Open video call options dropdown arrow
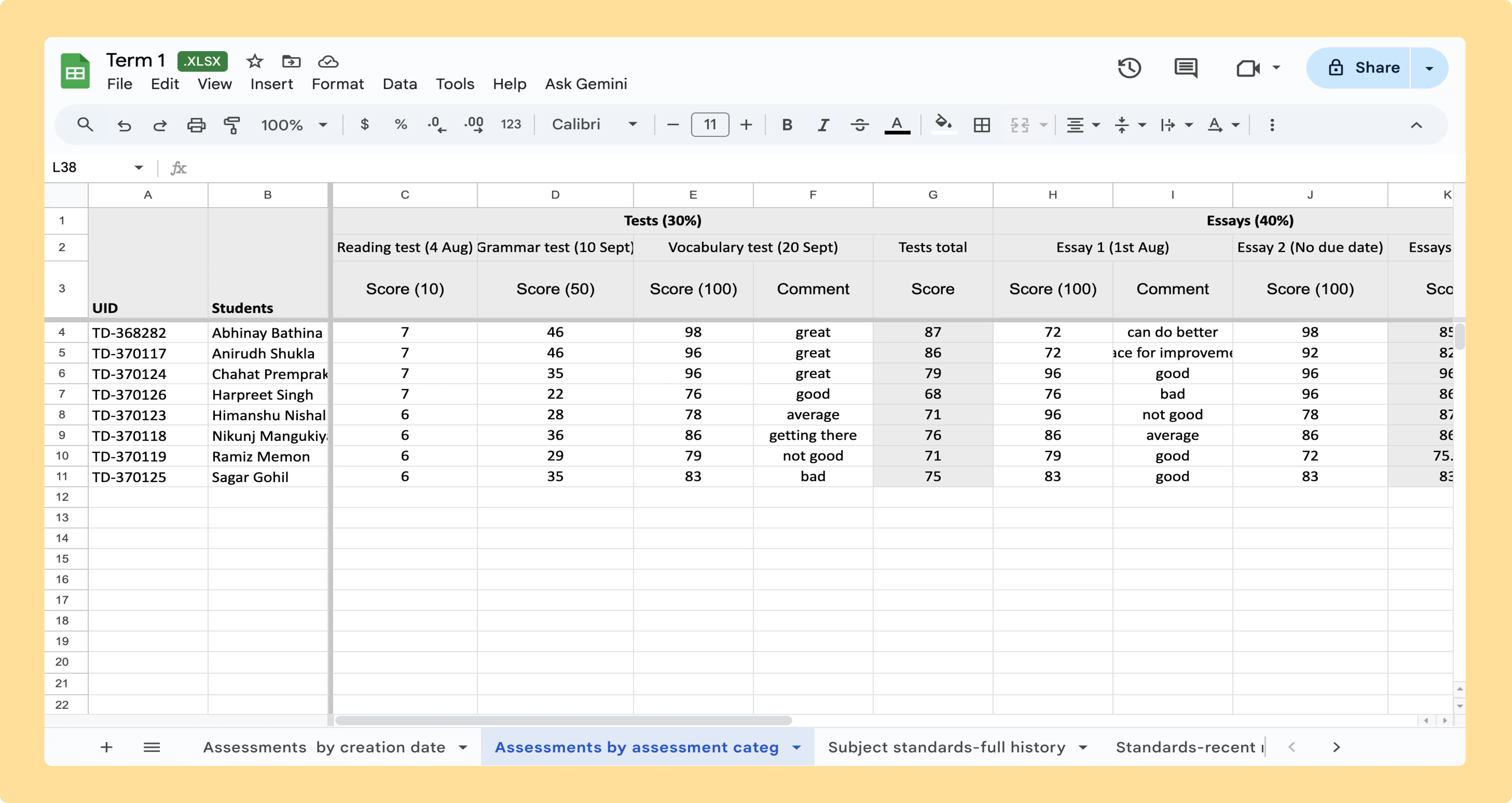 pyautogui.click(x=1276, y=68)
